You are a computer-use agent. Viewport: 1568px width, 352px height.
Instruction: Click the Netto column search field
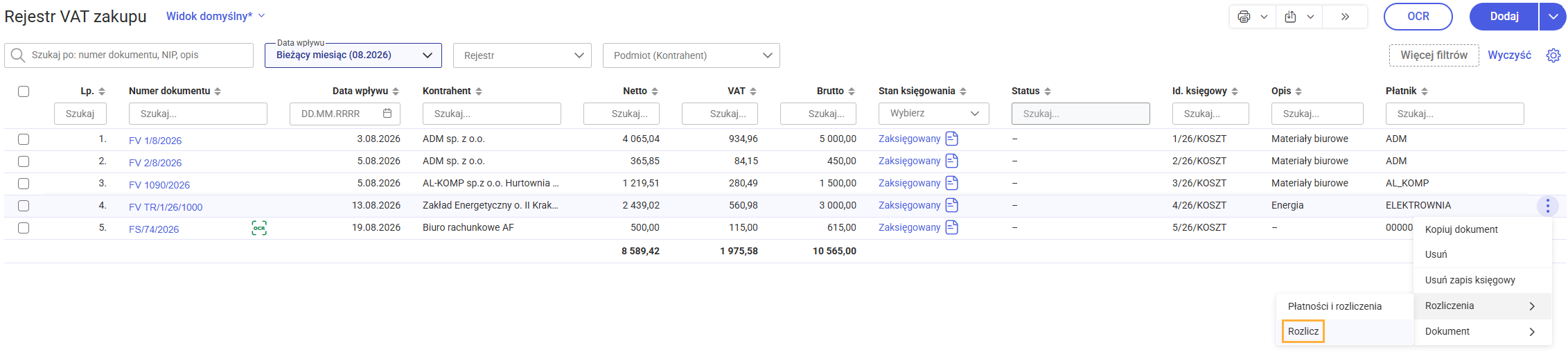pos(622,114)
